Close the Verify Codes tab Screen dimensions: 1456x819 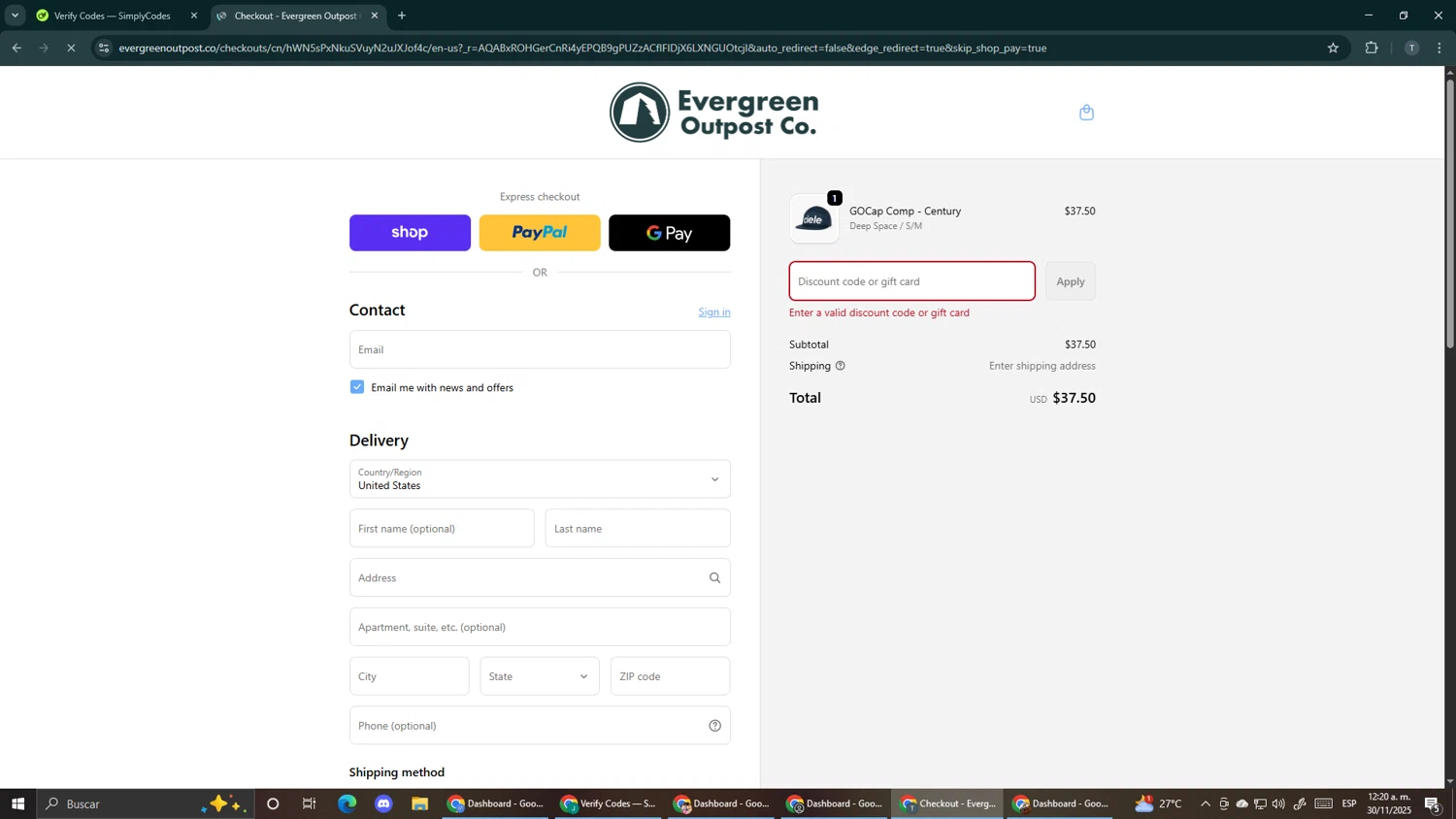coord(194,16)
